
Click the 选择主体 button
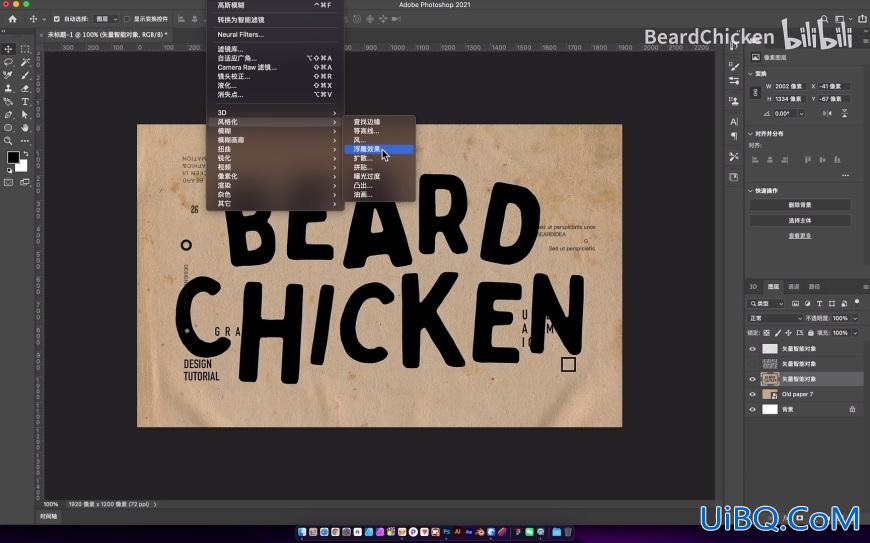800,220
